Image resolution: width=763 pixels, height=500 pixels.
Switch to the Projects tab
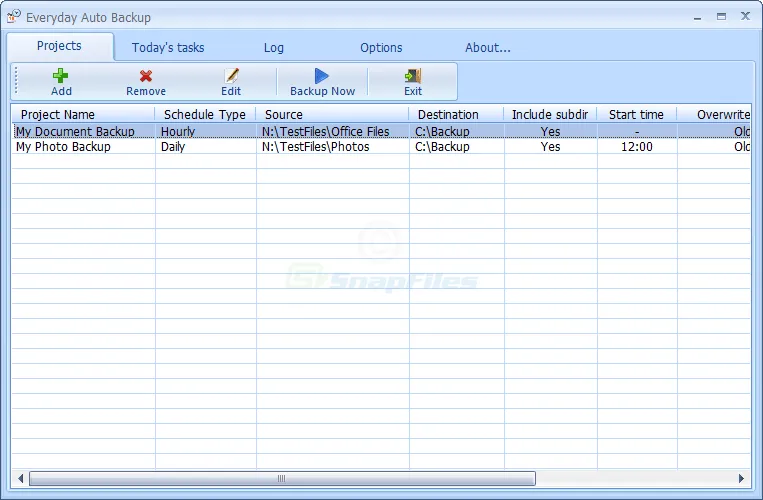point(59,46)
